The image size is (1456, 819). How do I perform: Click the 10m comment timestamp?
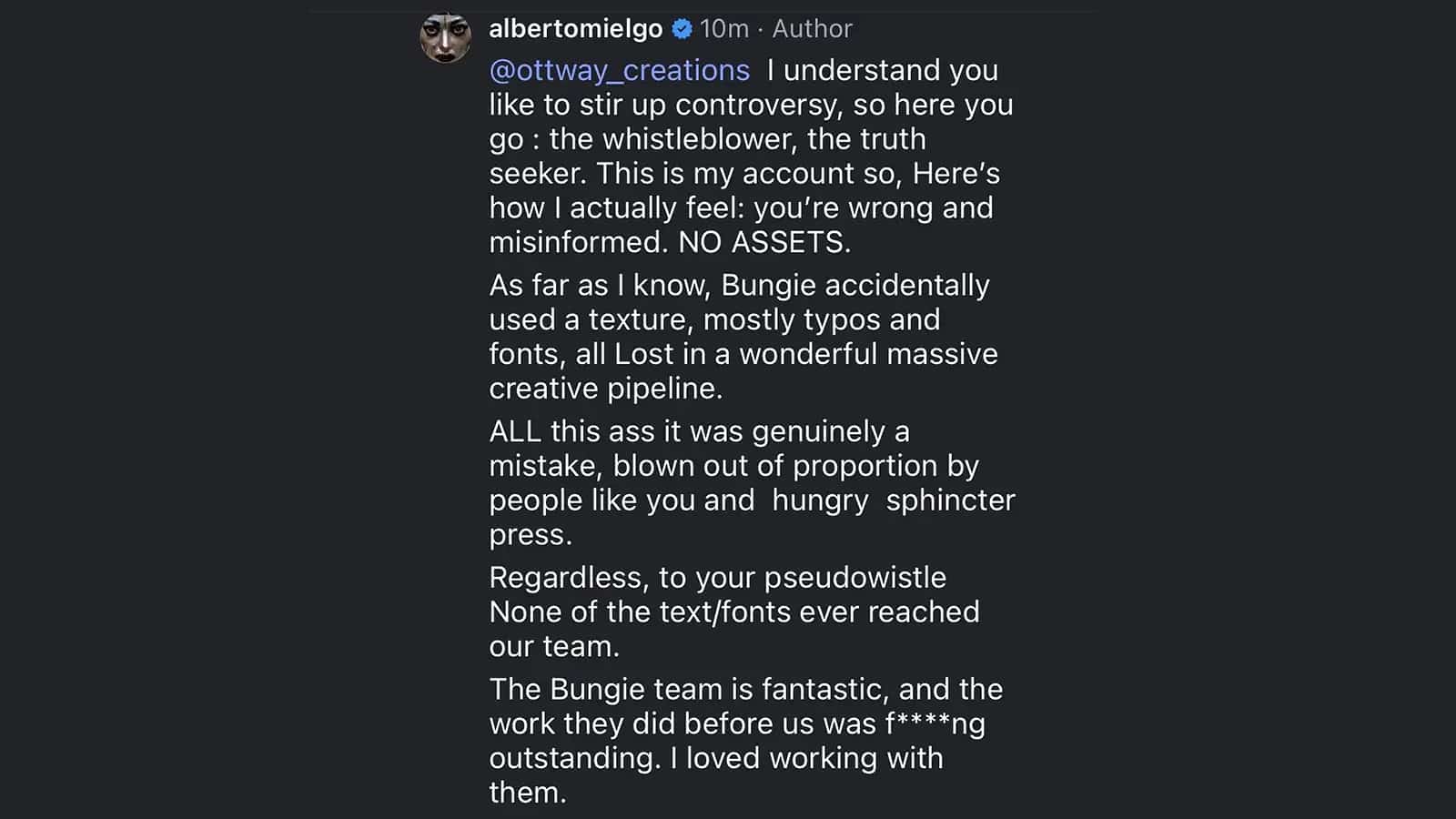tap(723, 29)
